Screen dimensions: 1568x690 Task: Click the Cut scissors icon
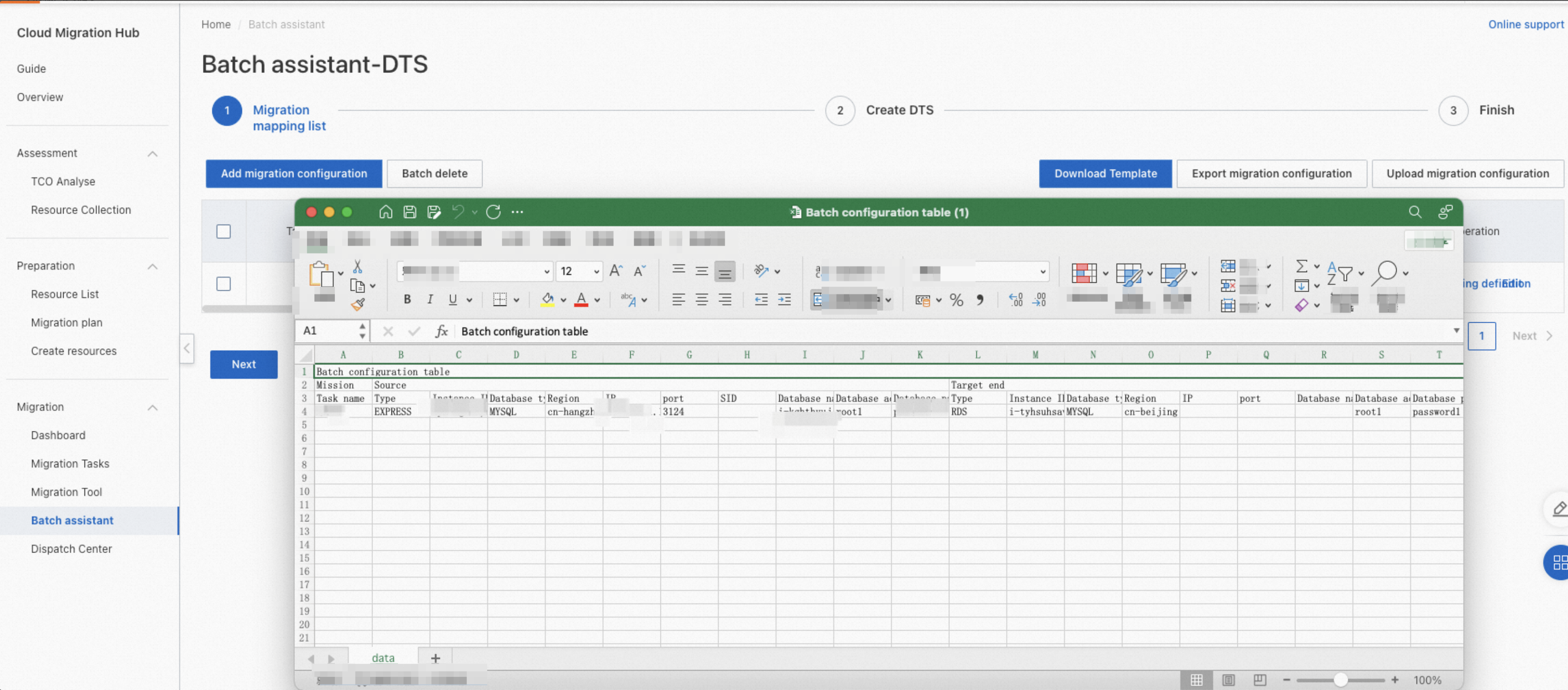(x=357, y=267)
